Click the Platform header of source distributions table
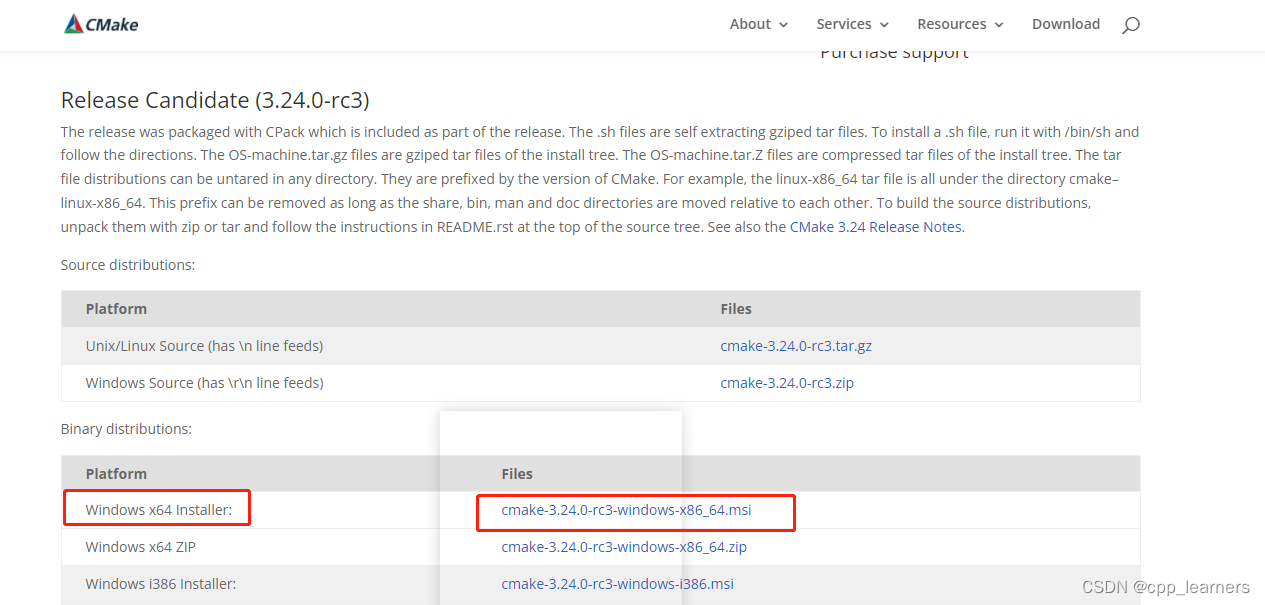 (x=116, y=308)
